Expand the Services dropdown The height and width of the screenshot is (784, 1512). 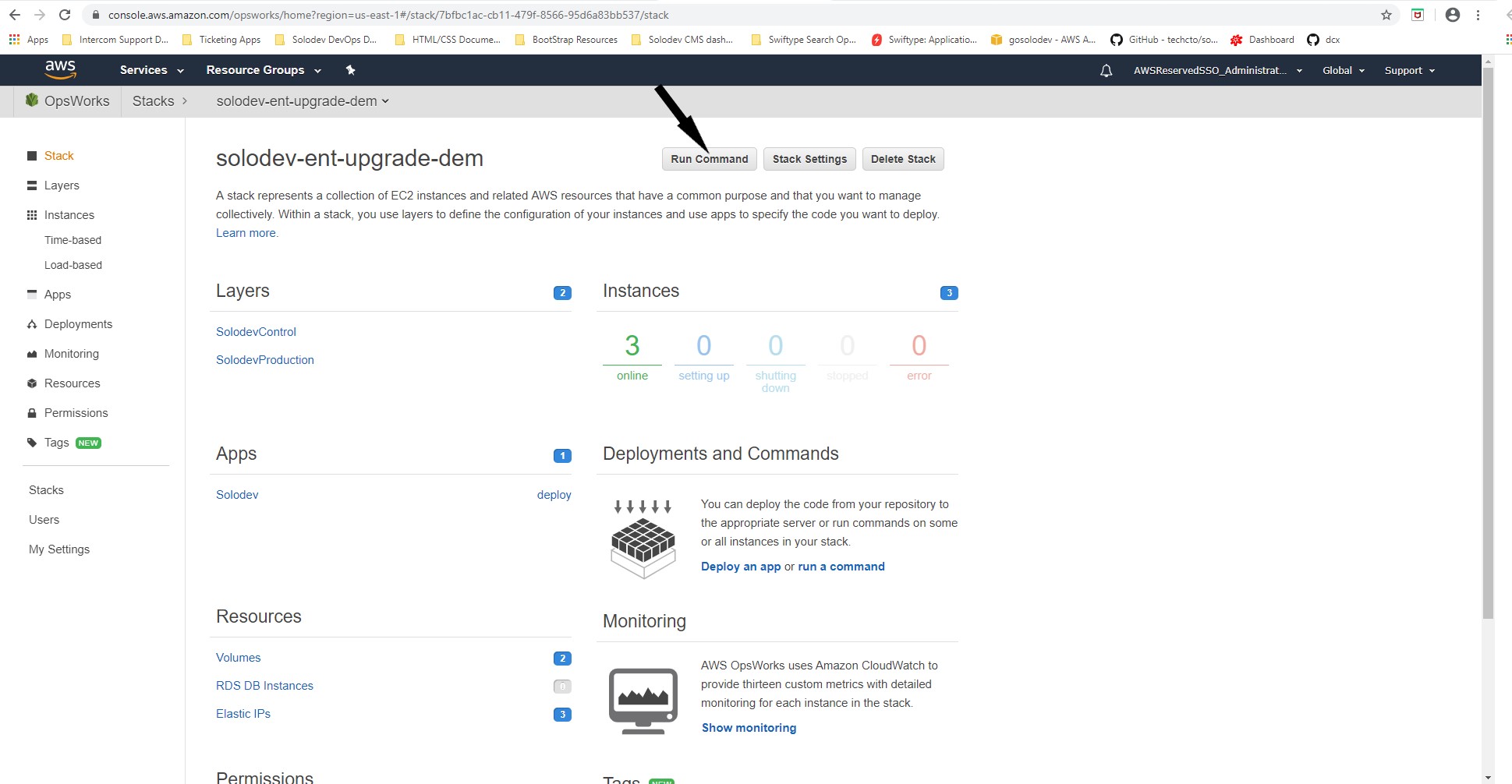pyautogui.click(x=152, y=70)
